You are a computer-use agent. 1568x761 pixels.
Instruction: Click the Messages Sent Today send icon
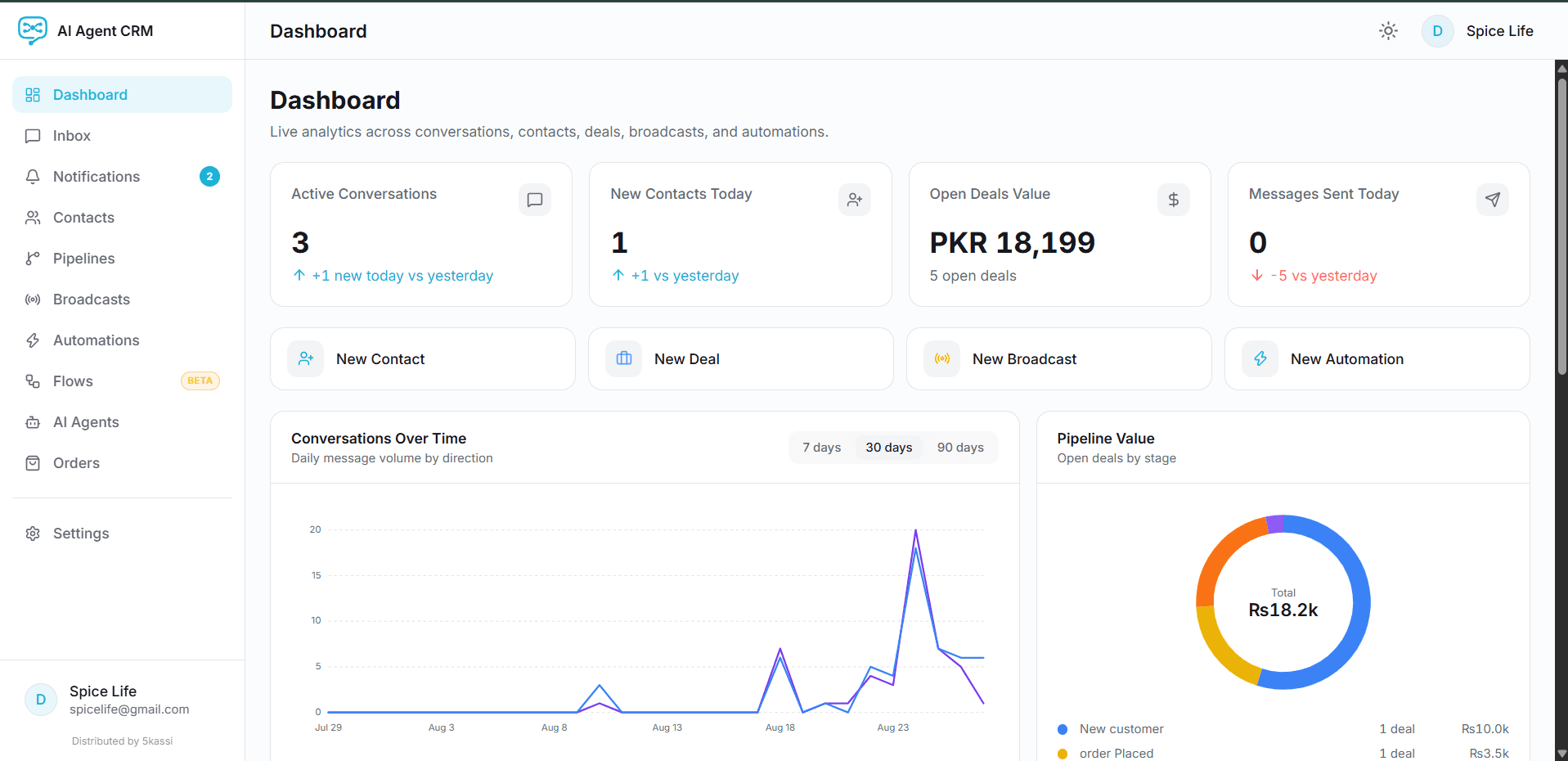point(1493,200)
